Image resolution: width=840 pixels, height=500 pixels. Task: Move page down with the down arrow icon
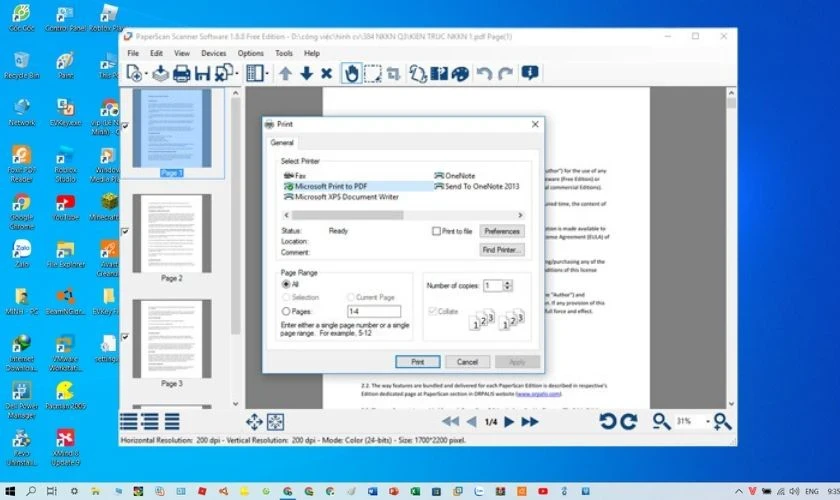point(306,73)
